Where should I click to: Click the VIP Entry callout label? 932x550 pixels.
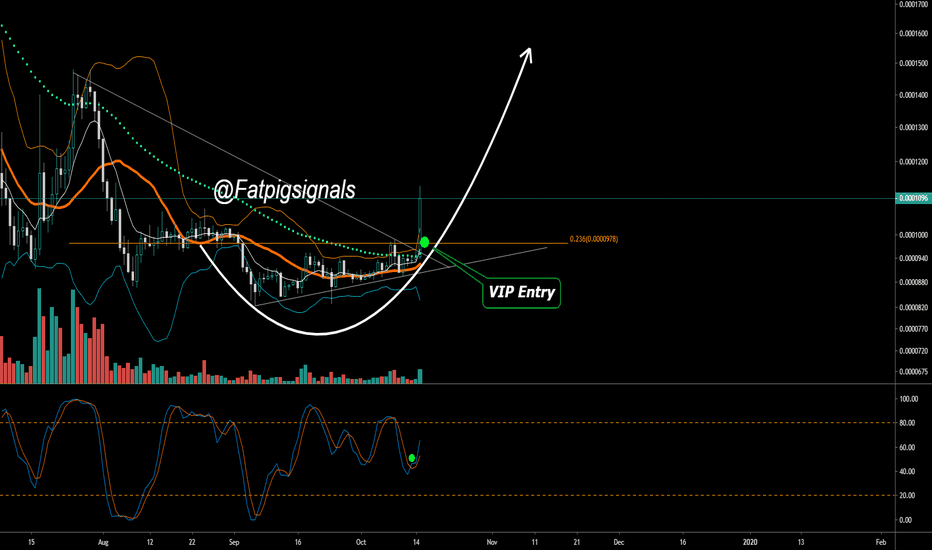[x=521, y=293]
